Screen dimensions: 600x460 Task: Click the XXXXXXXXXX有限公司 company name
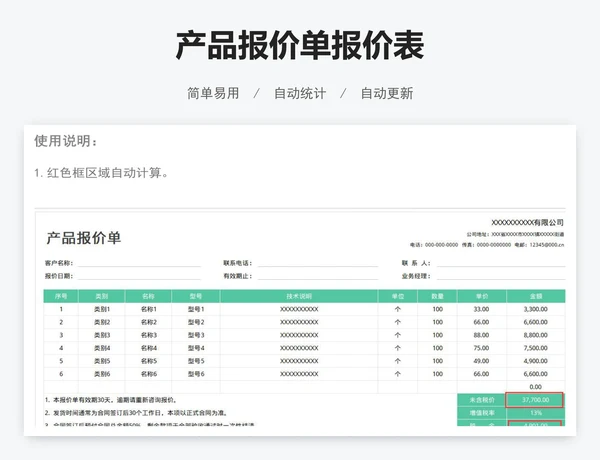[x=527, y=222]
